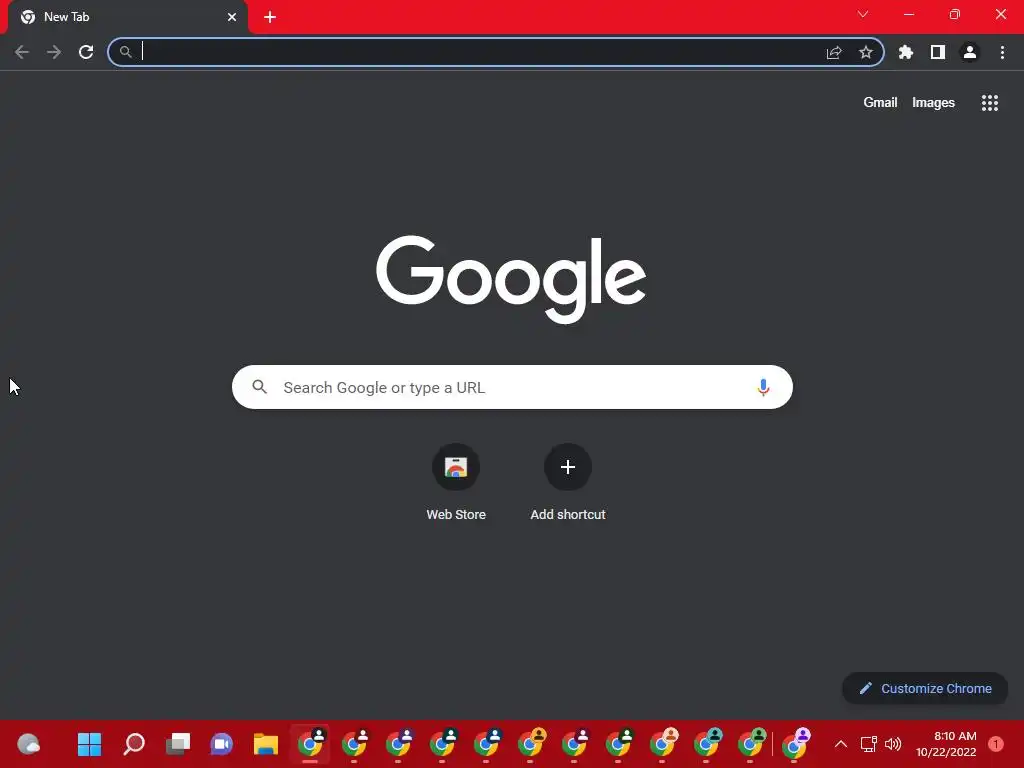Go forward using the forward arrow

[x=54, y=52]
